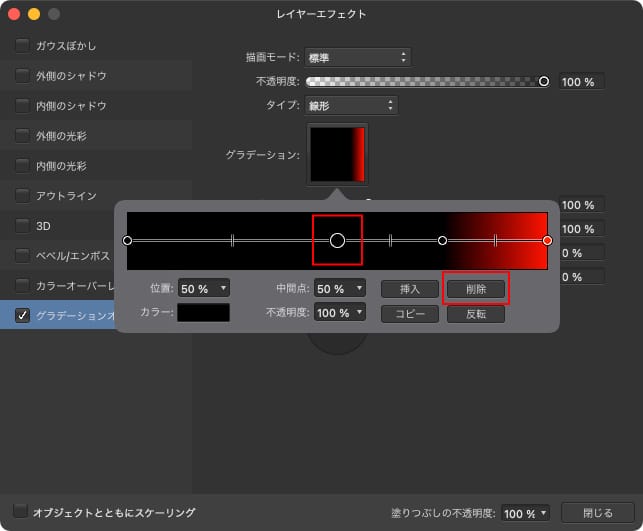Select the leftmost black gradient stop
643x531 pixels.
[x=127, y=240]
